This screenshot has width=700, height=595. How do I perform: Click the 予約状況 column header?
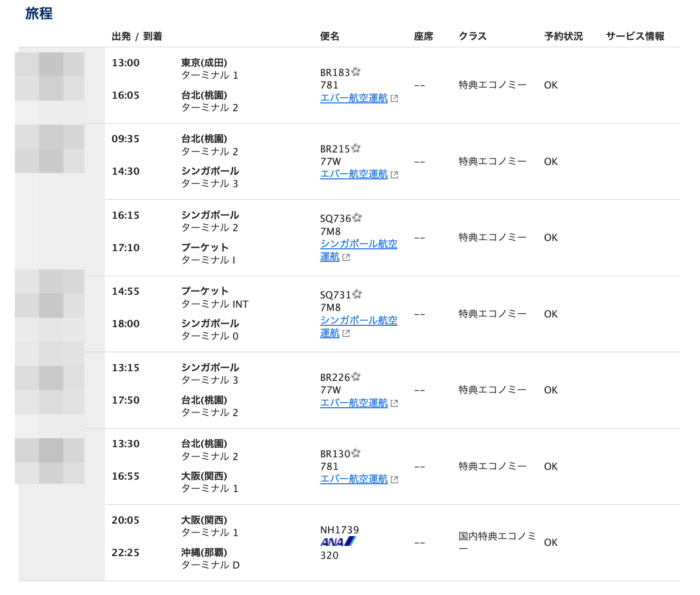(x=563, y=36)
